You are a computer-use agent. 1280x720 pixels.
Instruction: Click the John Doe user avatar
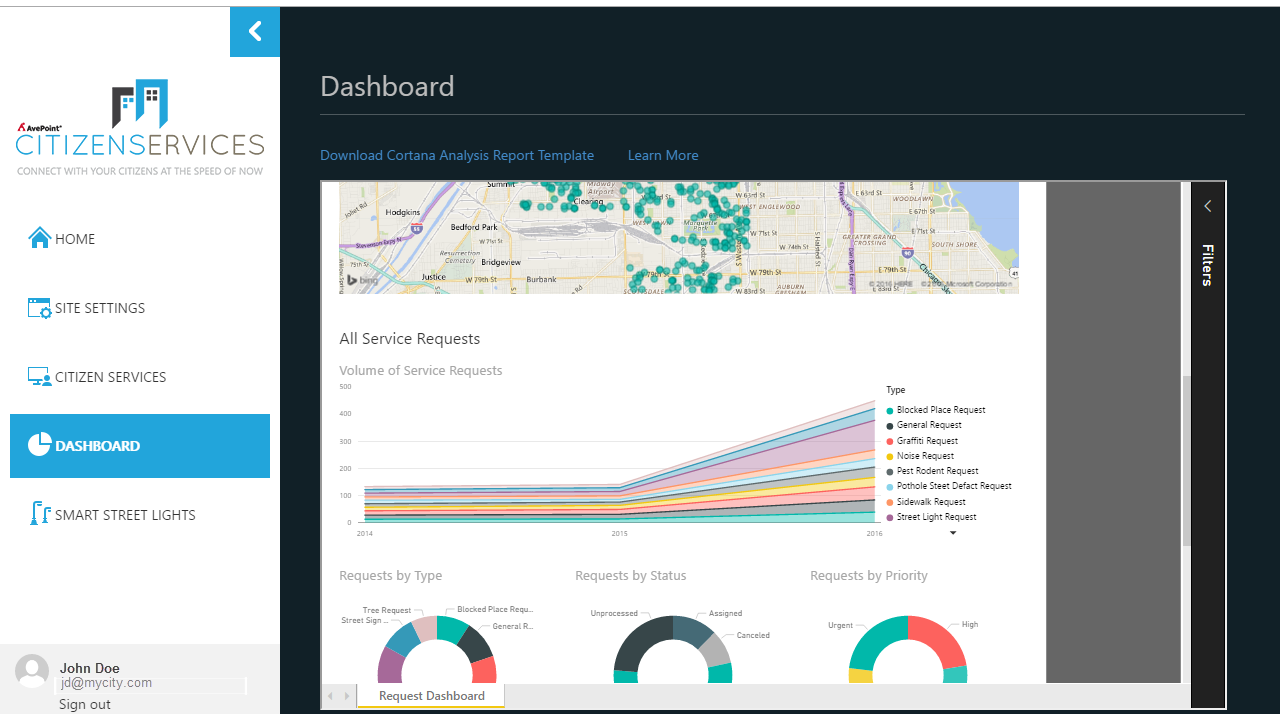(32, 671)
